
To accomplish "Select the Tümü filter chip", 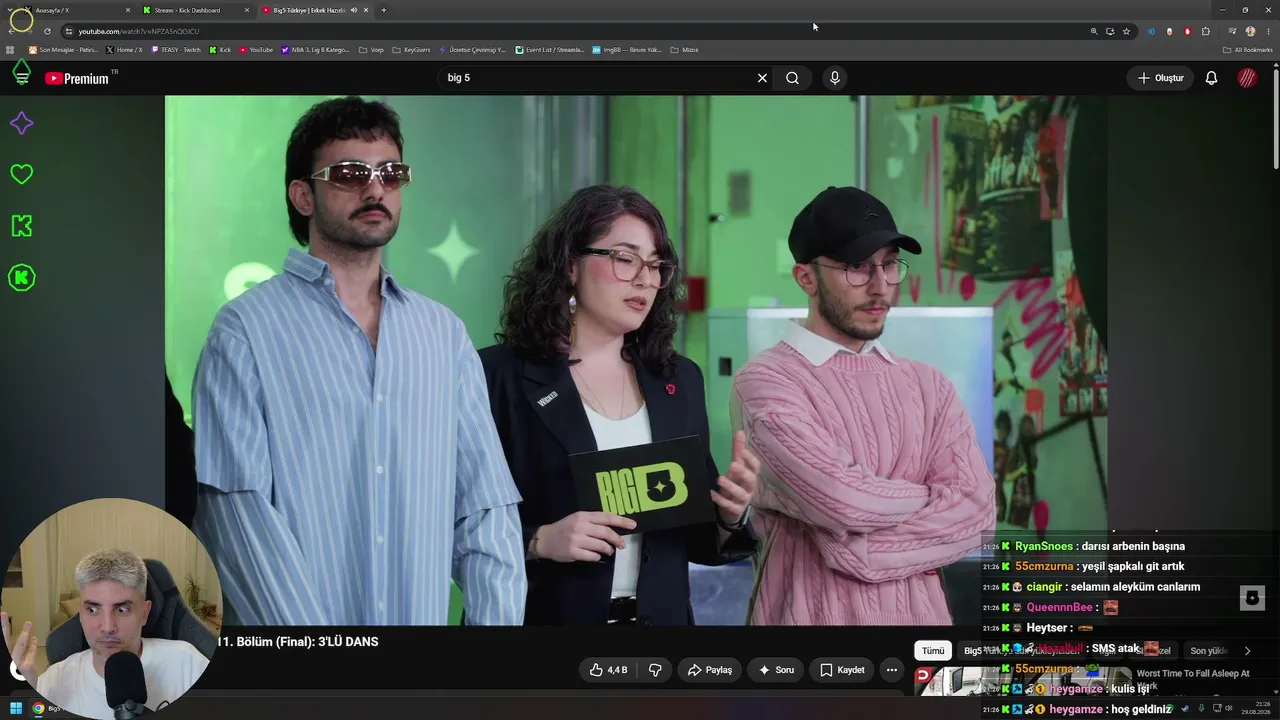I will tap(933, 651).
